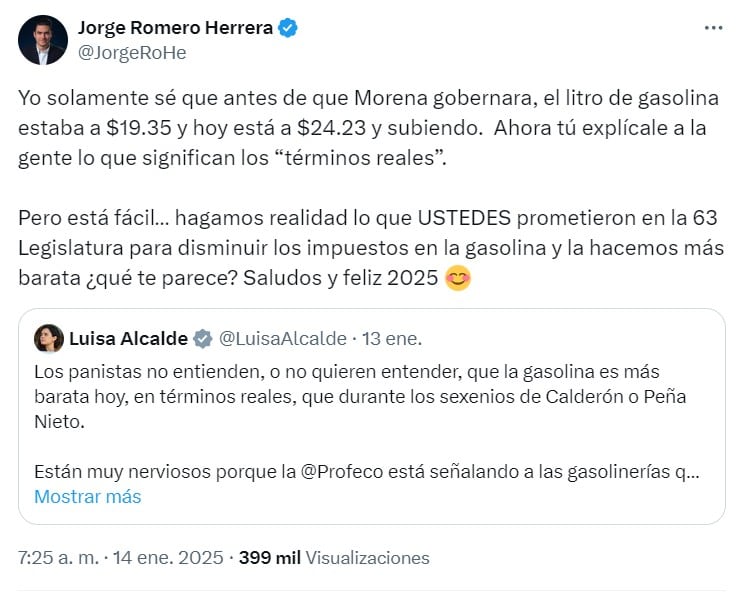Open the @JorgeRoHe handle
The width and height of the screenshot is (744, 593).
131,52
